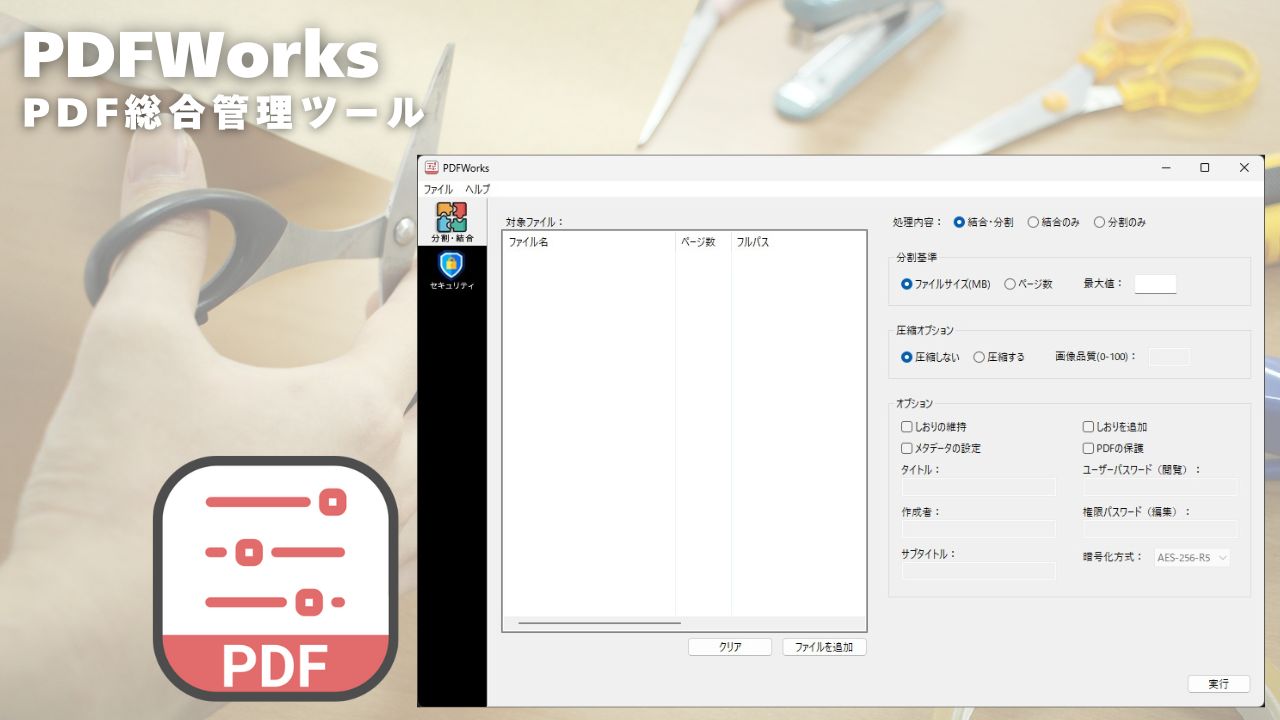This screenshot has height=720, width=1280.
Task: Open the 分割・結合 split-merge panel icon
Action: pyautogui.click(x=452, y=222)
